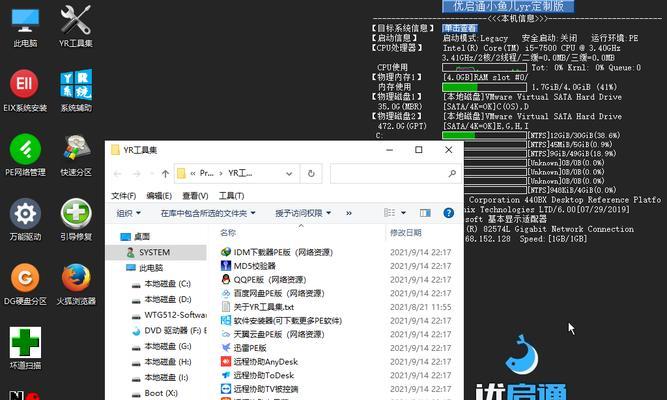Click the CPU使用 usage graph
Screen dimensions: 667x400
(485, 67)
